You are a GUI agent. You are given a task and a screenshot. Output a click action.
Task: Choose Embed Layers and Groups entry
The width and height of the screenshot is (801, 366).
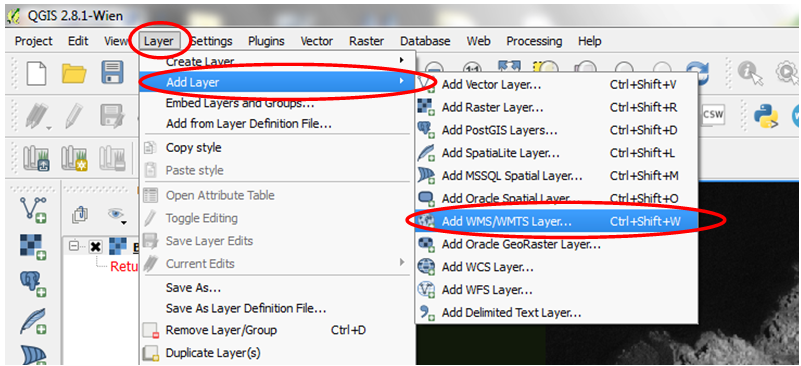tap(278, 103)
